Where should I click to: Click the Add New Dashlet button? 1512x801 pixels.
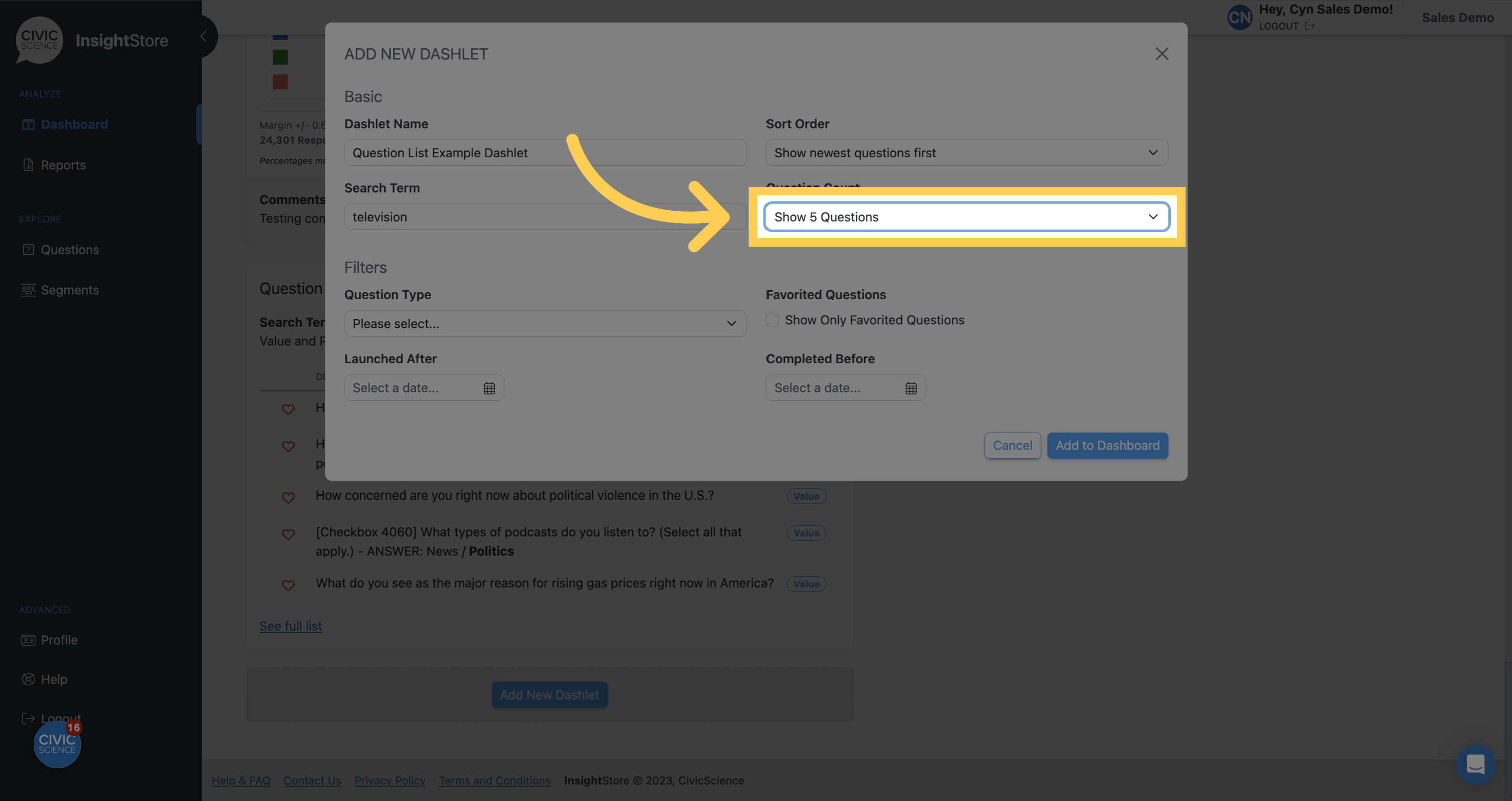point(549,694)
